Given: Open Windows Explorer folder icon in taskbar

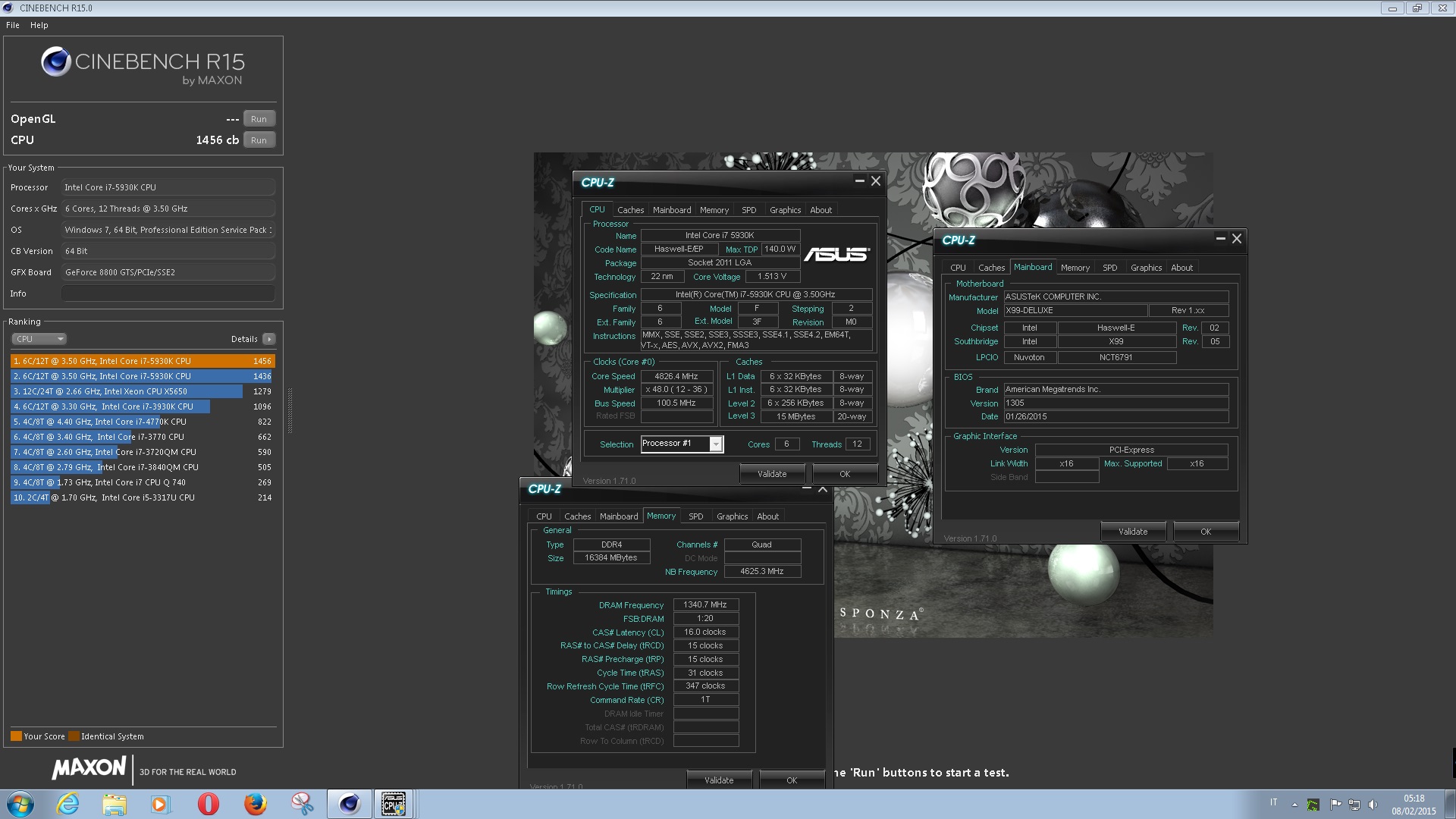Looking at the screenshot, I should click(115, 804).
